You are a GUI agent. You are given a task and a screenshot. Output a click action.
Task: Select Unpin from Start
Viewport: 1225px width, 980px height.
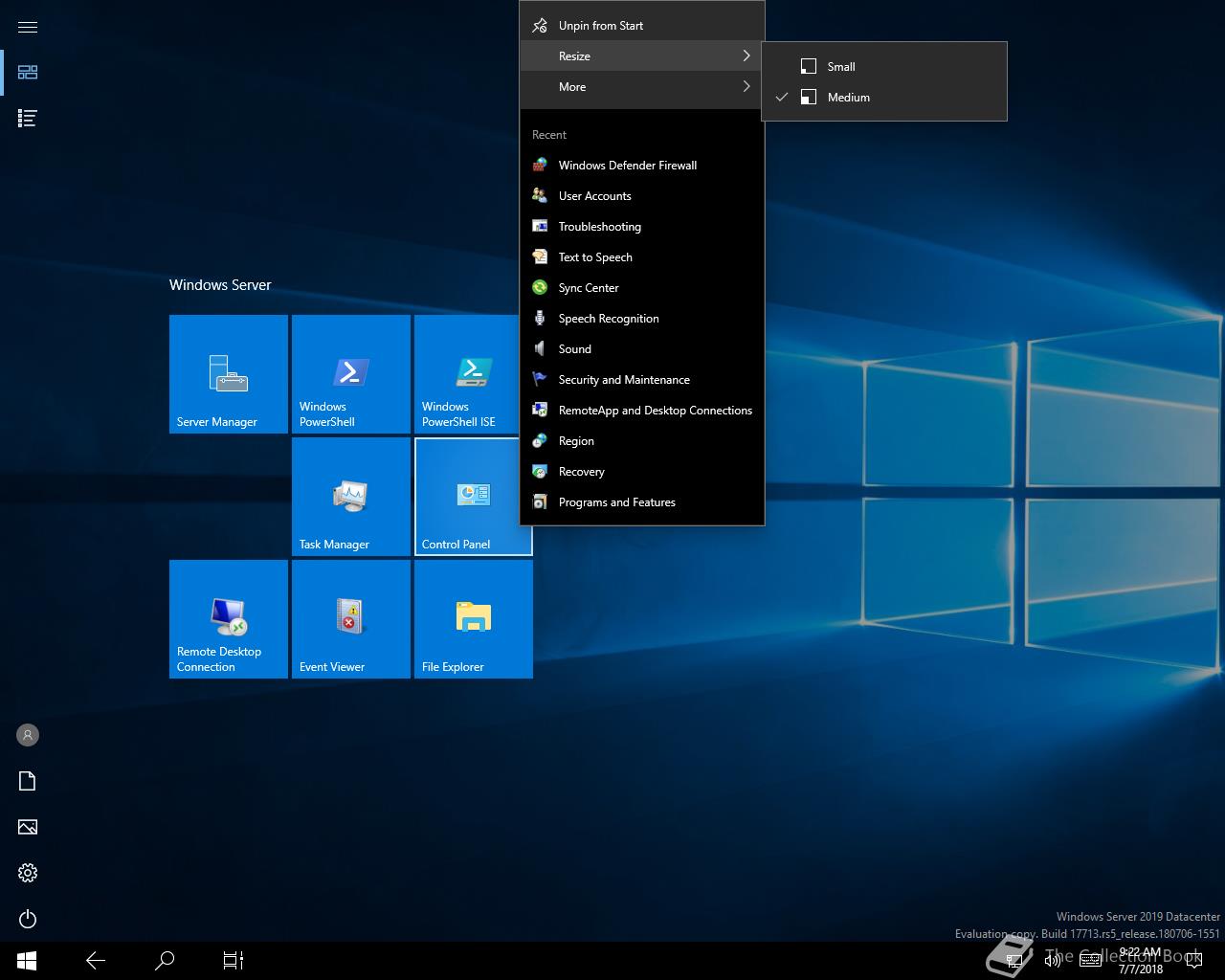pos(642,26)
